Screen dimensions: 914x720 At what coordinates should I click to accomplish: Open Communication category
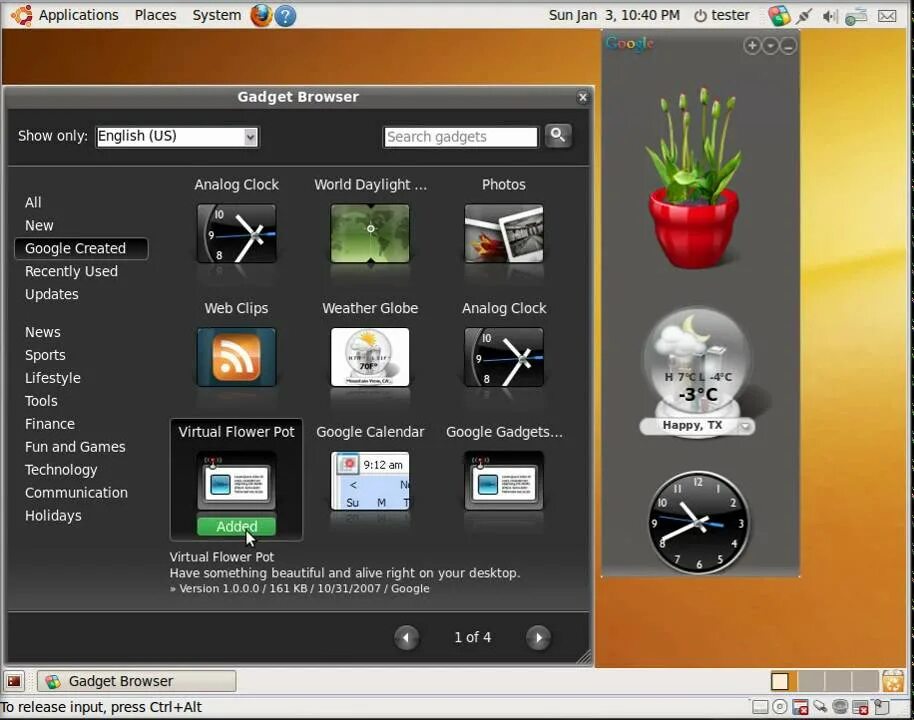76,493
